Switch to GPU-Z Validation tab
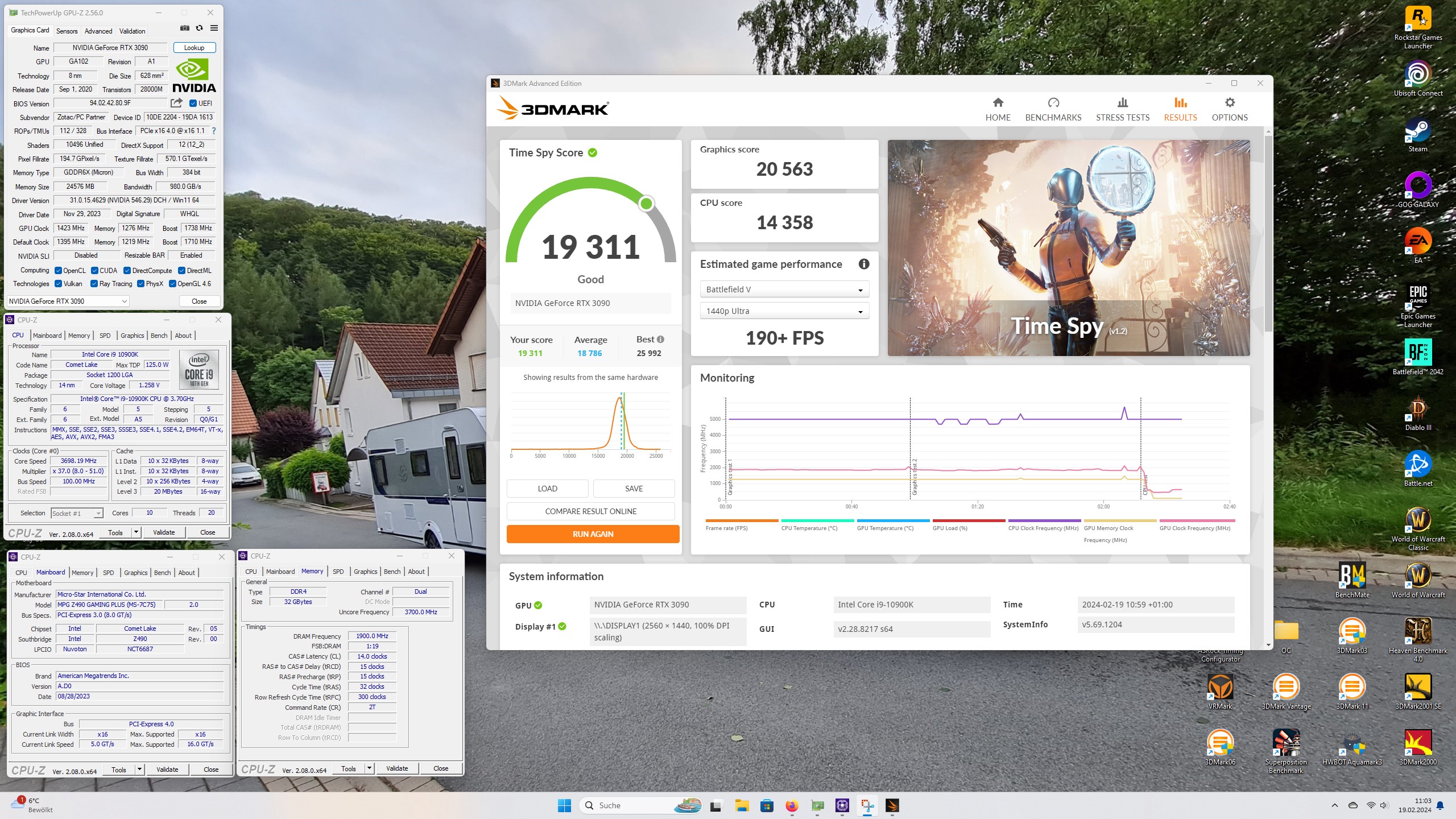 click(x=132, y=31)
